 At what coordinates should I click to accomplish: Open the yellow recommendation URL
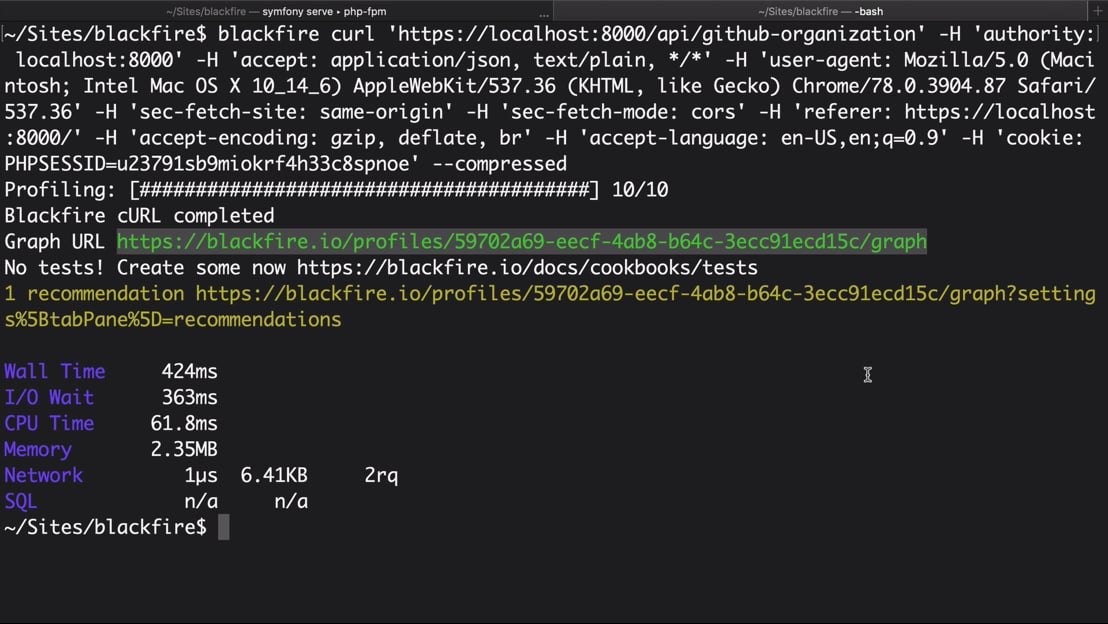(550, 307)
